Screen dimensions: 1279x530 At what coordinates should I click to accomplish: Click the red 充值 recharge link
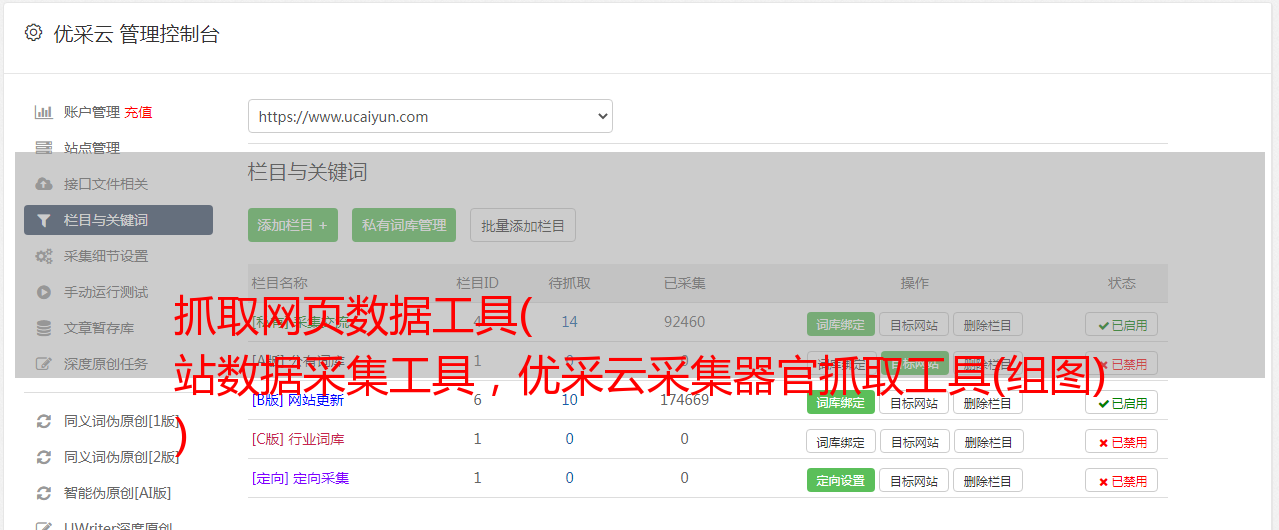[x=138, y=112]
